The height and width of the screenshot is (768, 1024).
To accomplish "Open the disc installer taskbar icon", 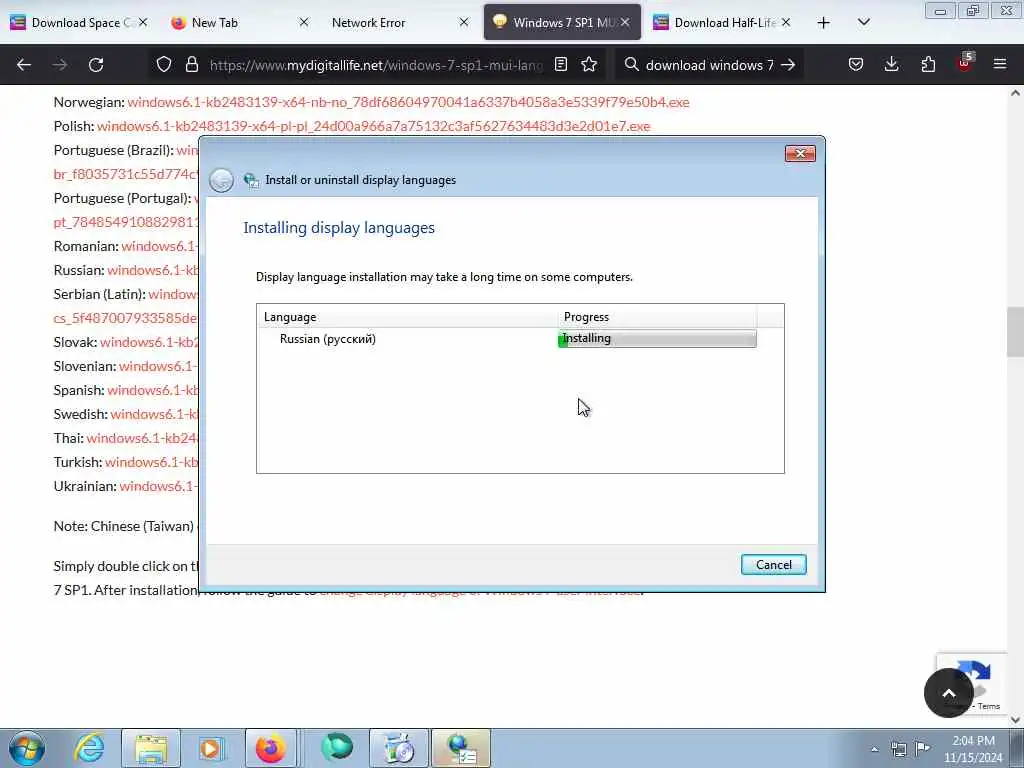I will (x=399, y=748).
